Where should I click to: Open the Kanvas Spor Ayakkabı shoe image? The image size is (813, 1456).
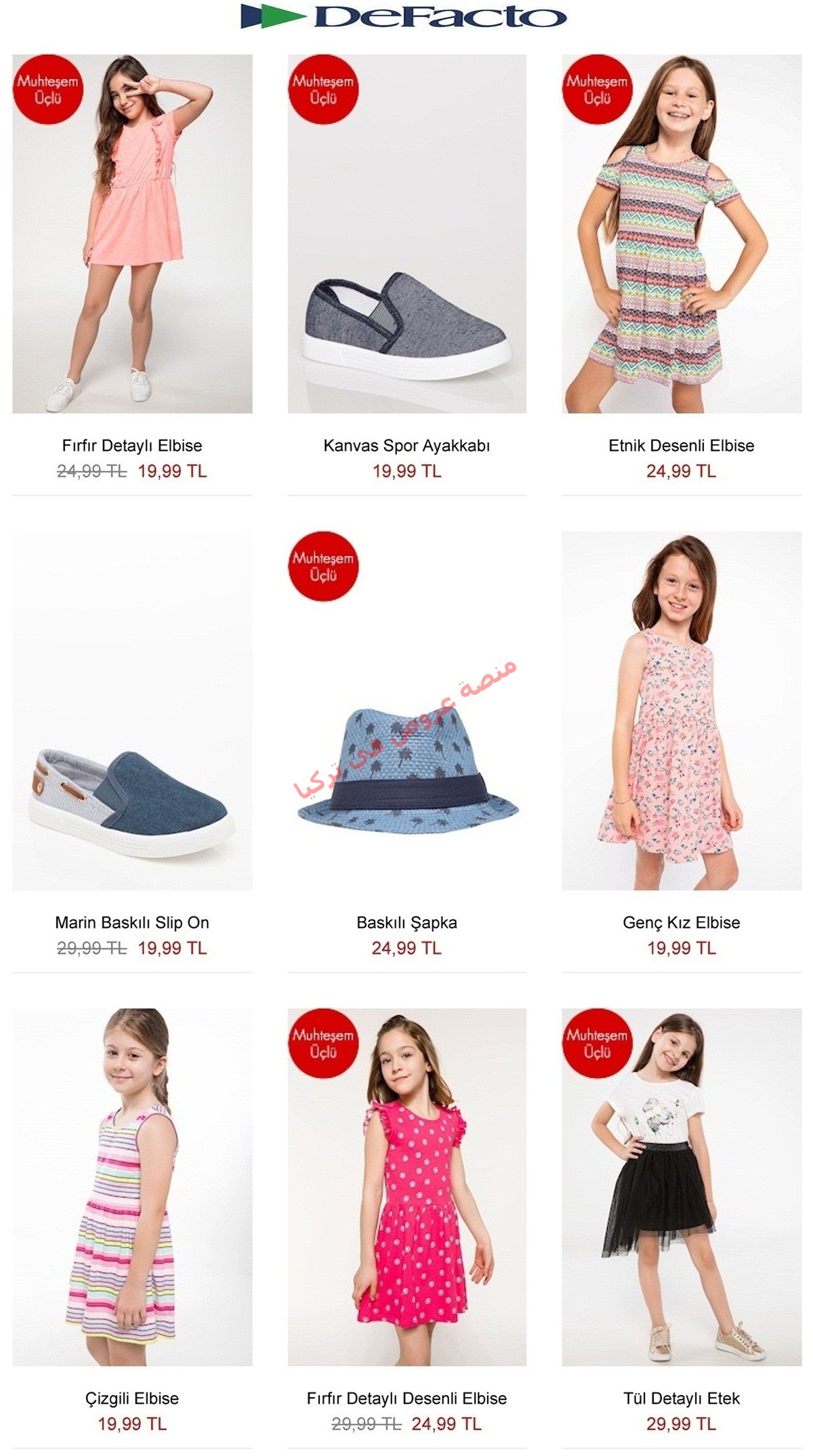(406, 234)
